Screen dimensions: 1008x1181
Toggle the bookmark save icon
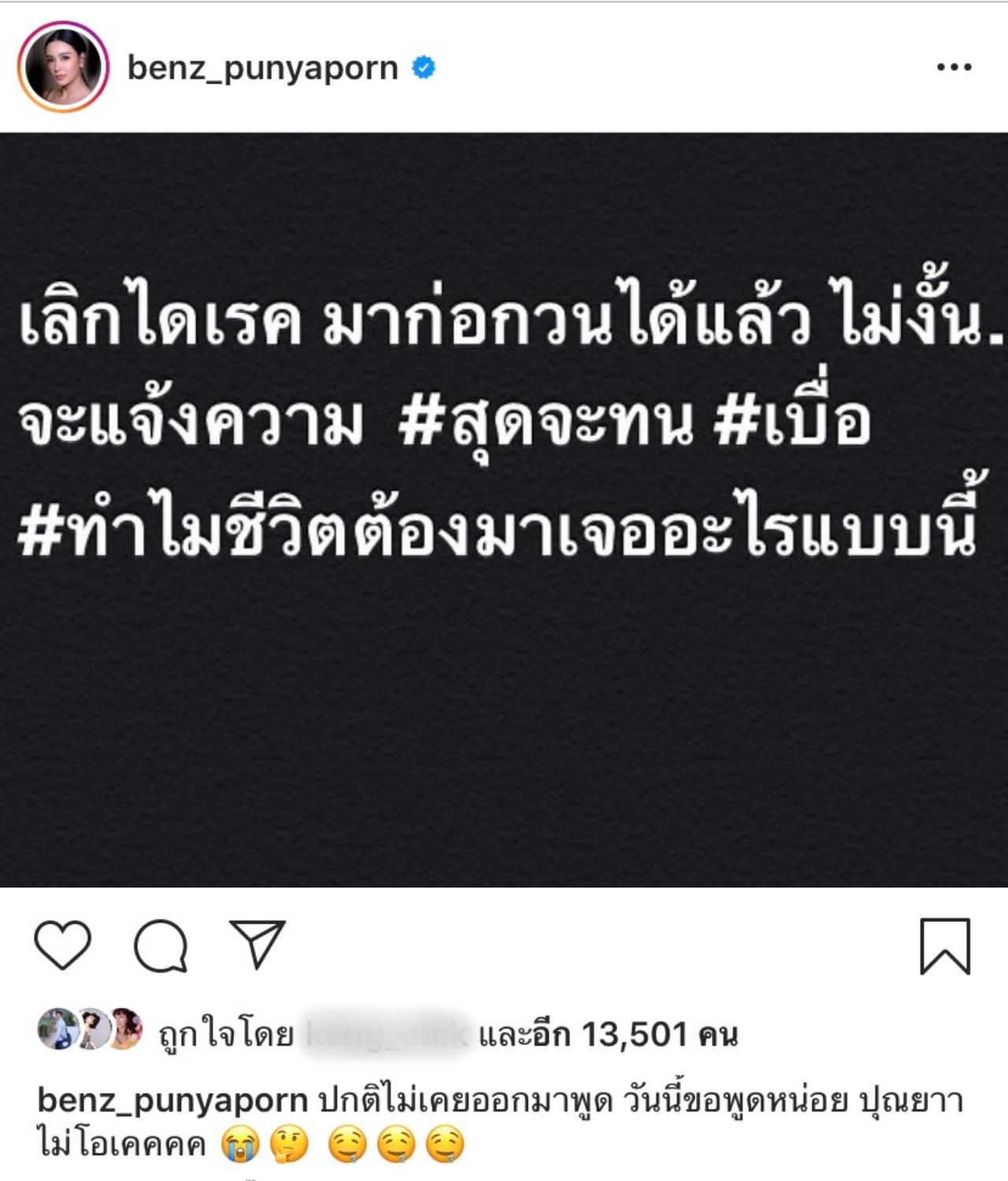click(945, 946)
